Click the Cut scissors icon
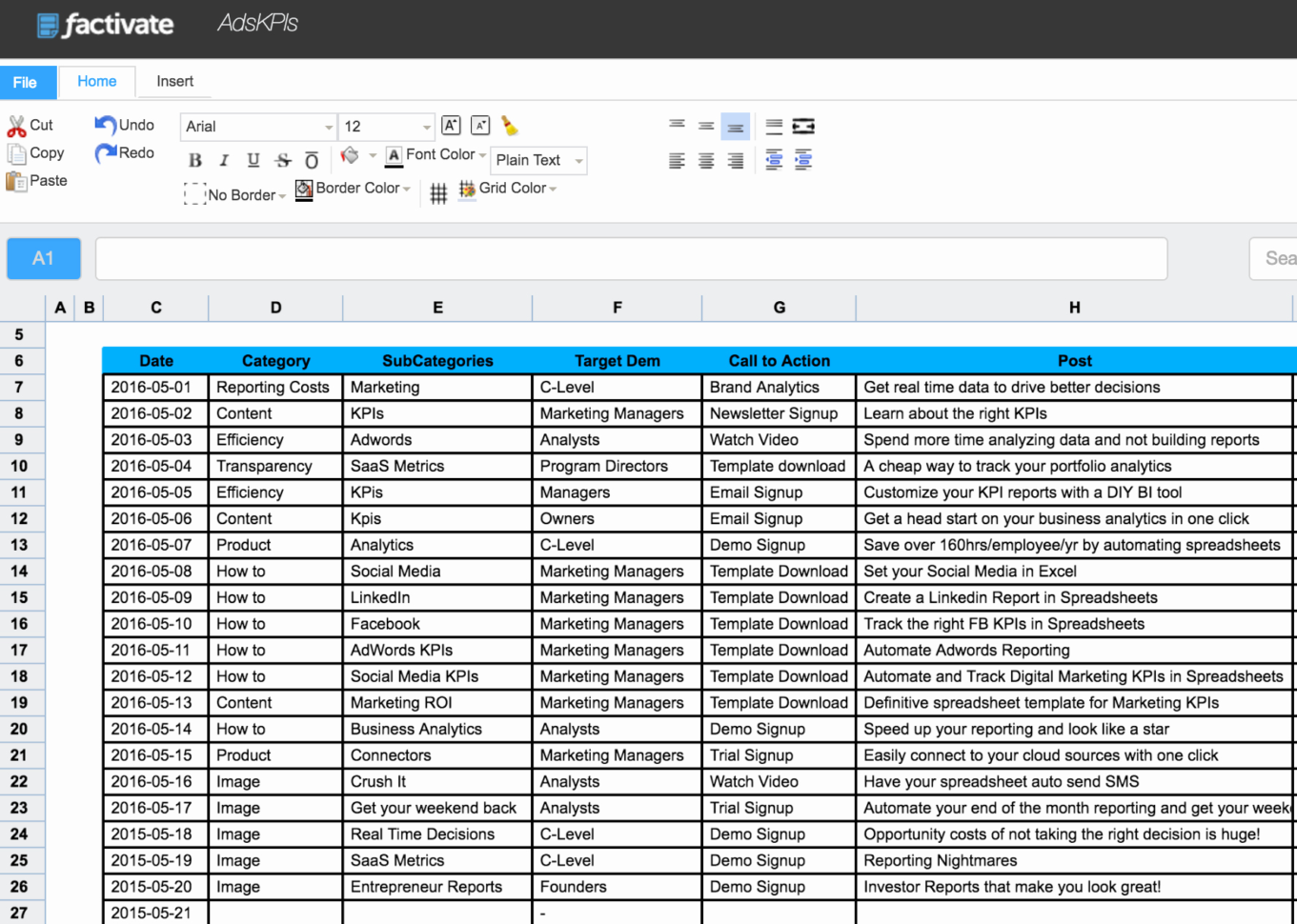The width and height of the screenshot is (1297, 924). tap(17, 124)
